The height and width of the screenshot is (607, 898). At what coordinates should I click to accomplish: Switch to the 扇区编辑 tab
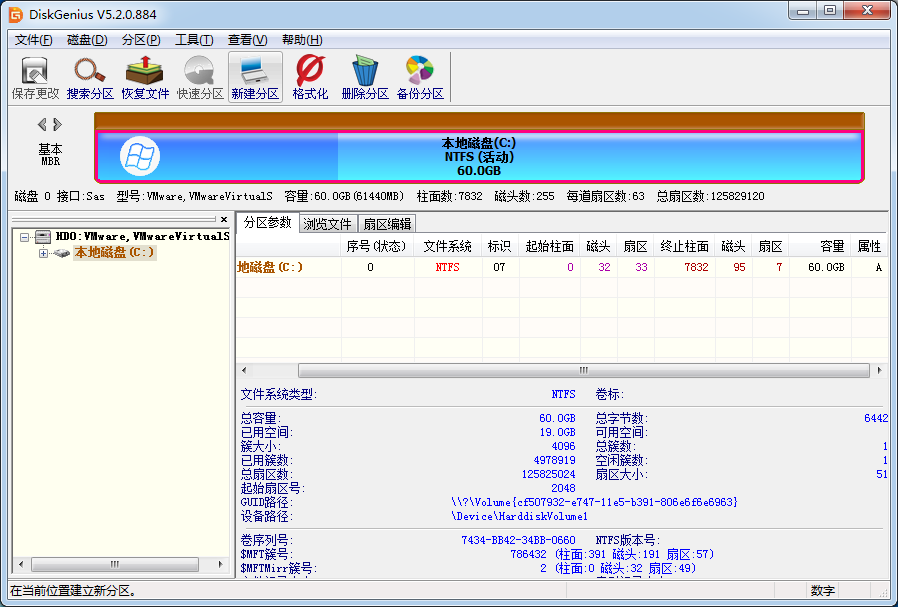click(x=386, y=223)
